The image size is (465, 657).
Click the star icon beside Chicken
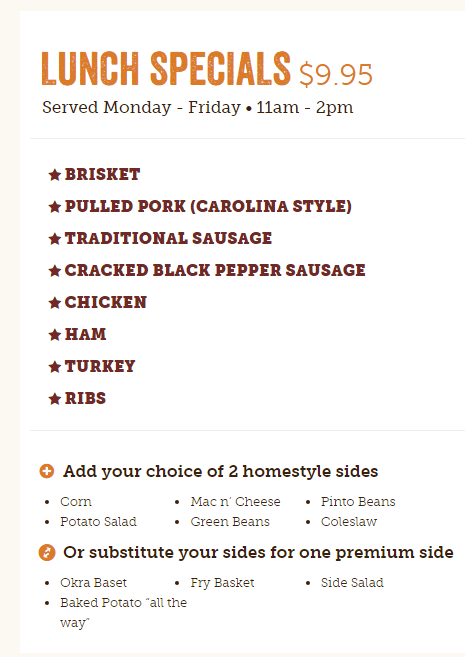(x=55, y=302)
